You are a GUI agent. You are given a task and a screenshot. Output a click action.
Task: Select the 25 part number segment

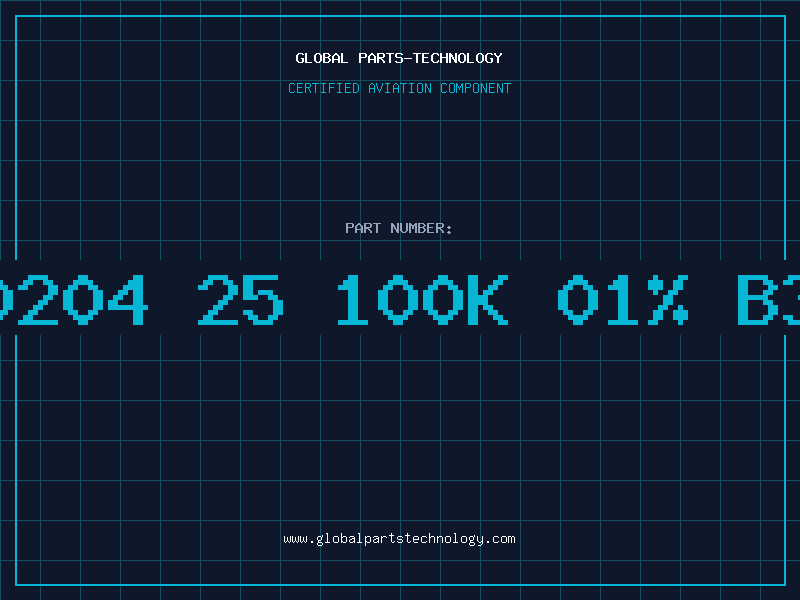[240, 300]
